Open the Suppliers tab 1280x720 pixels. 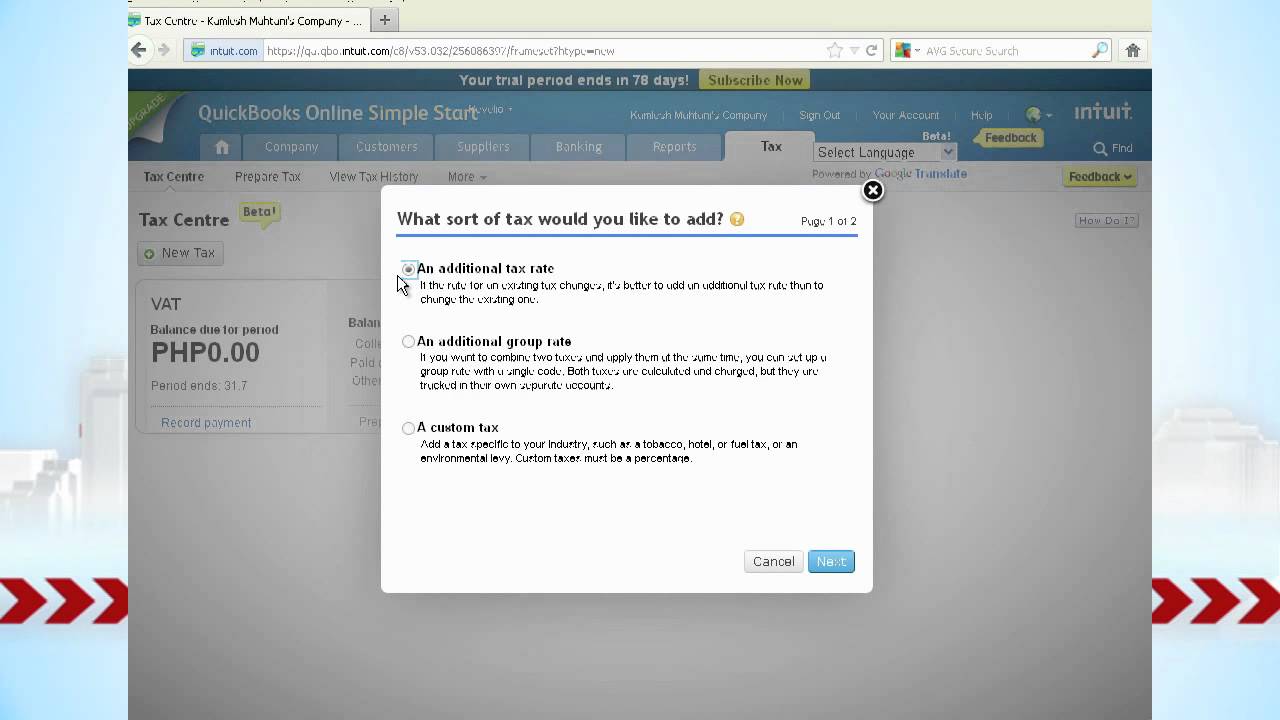point(483,147)
